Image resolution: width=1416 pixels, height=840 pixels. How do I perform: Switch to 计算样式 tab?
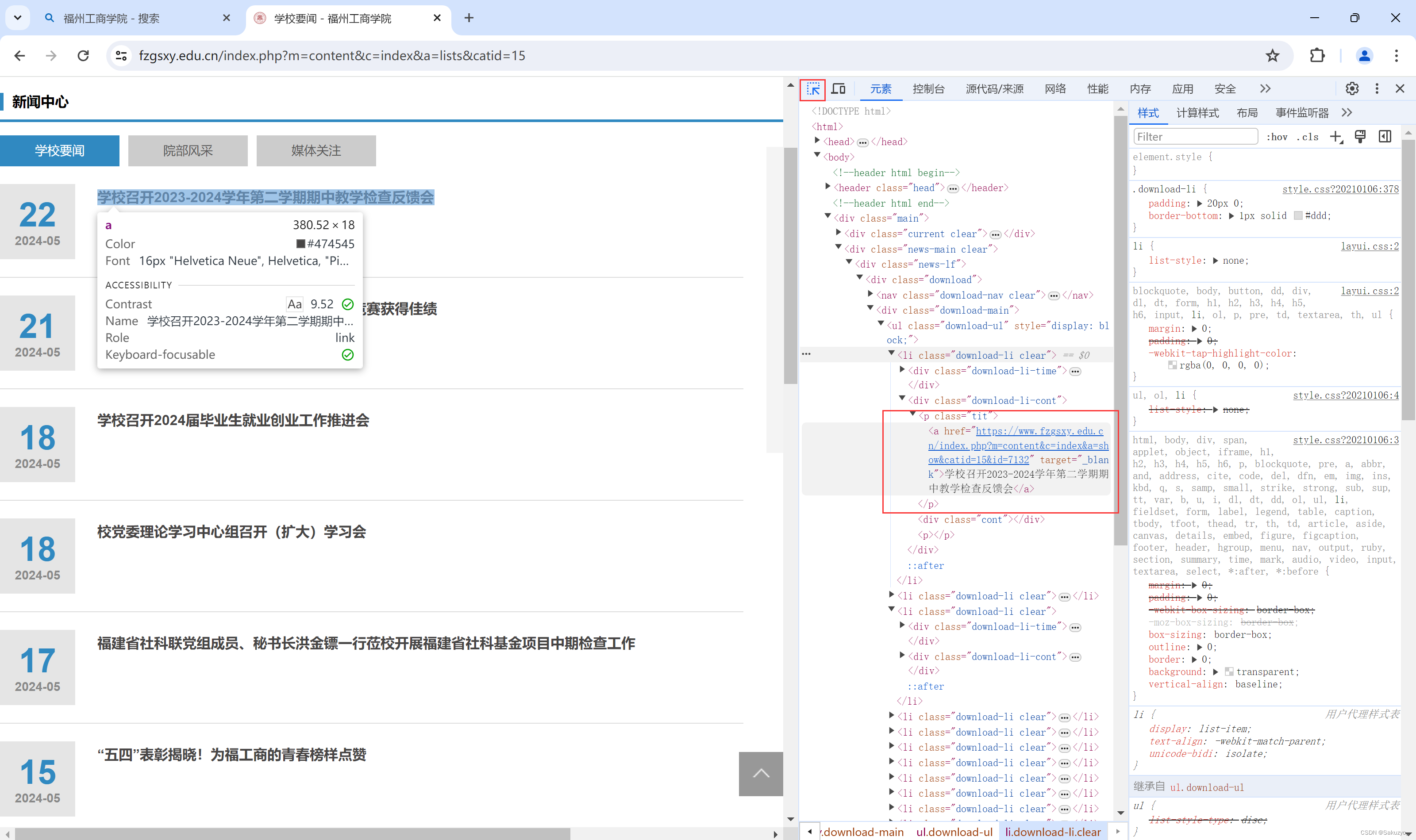(x=1197, y=113)
